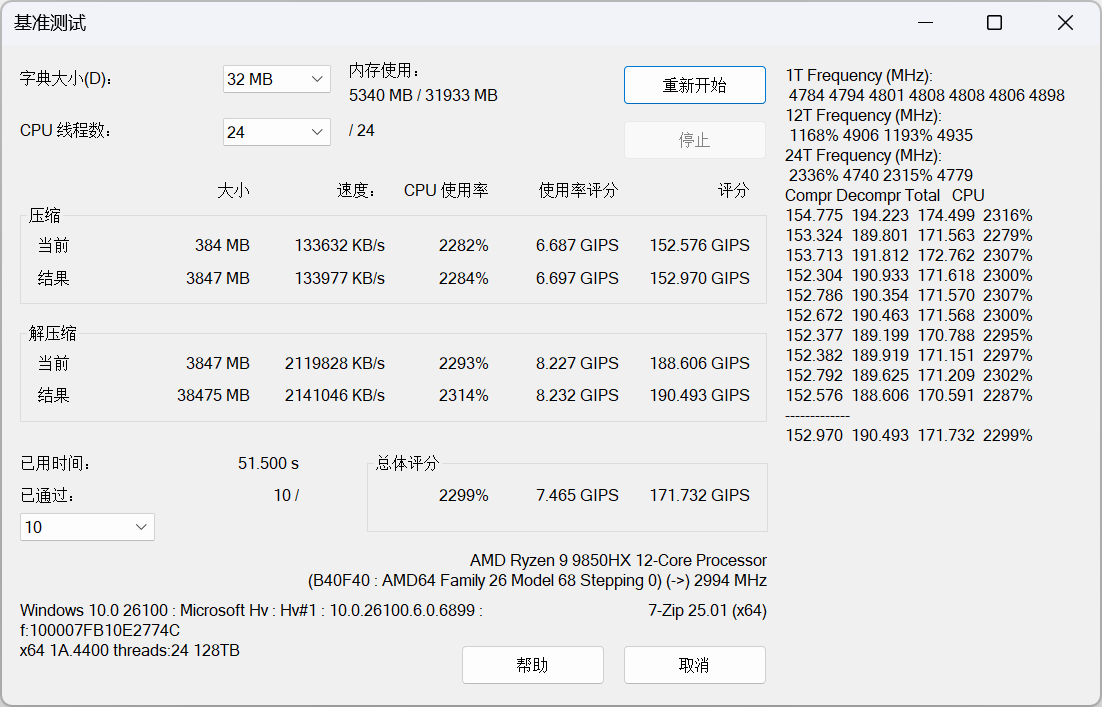Click the total rating 171.732 GIPS value

coord(699,495)
